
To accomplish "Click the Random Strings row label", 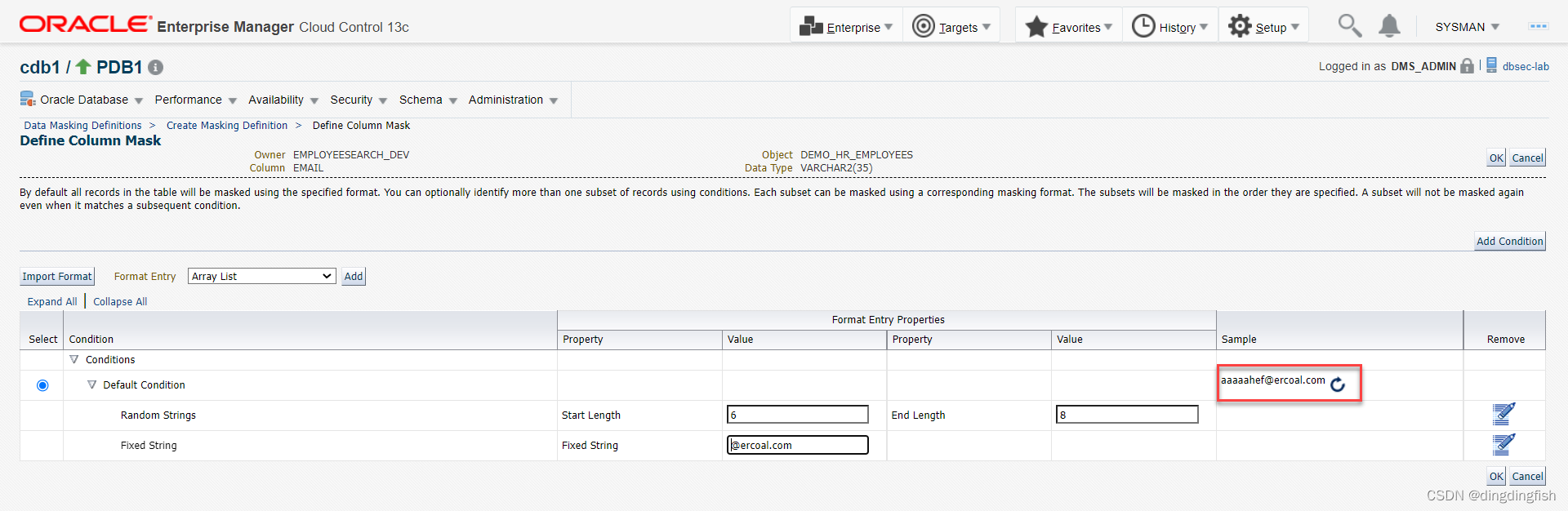I will [158, 415].
